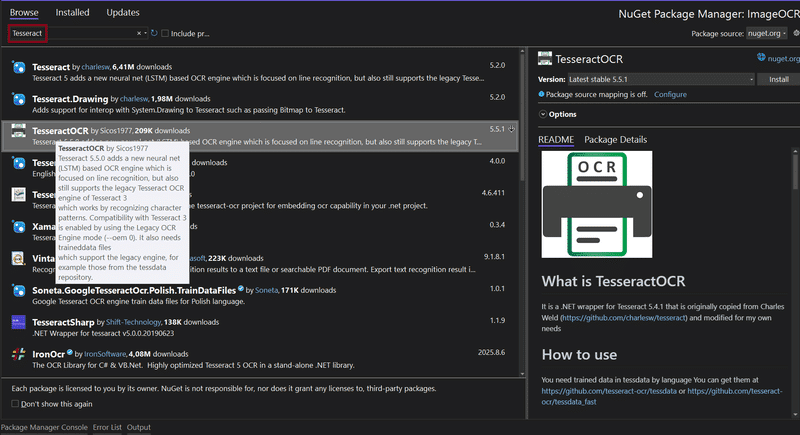The height and width of the screenshot is (435, 800).
Task: Click version 2025.8.6 on the IronOcr row
Action: point(491,352)
